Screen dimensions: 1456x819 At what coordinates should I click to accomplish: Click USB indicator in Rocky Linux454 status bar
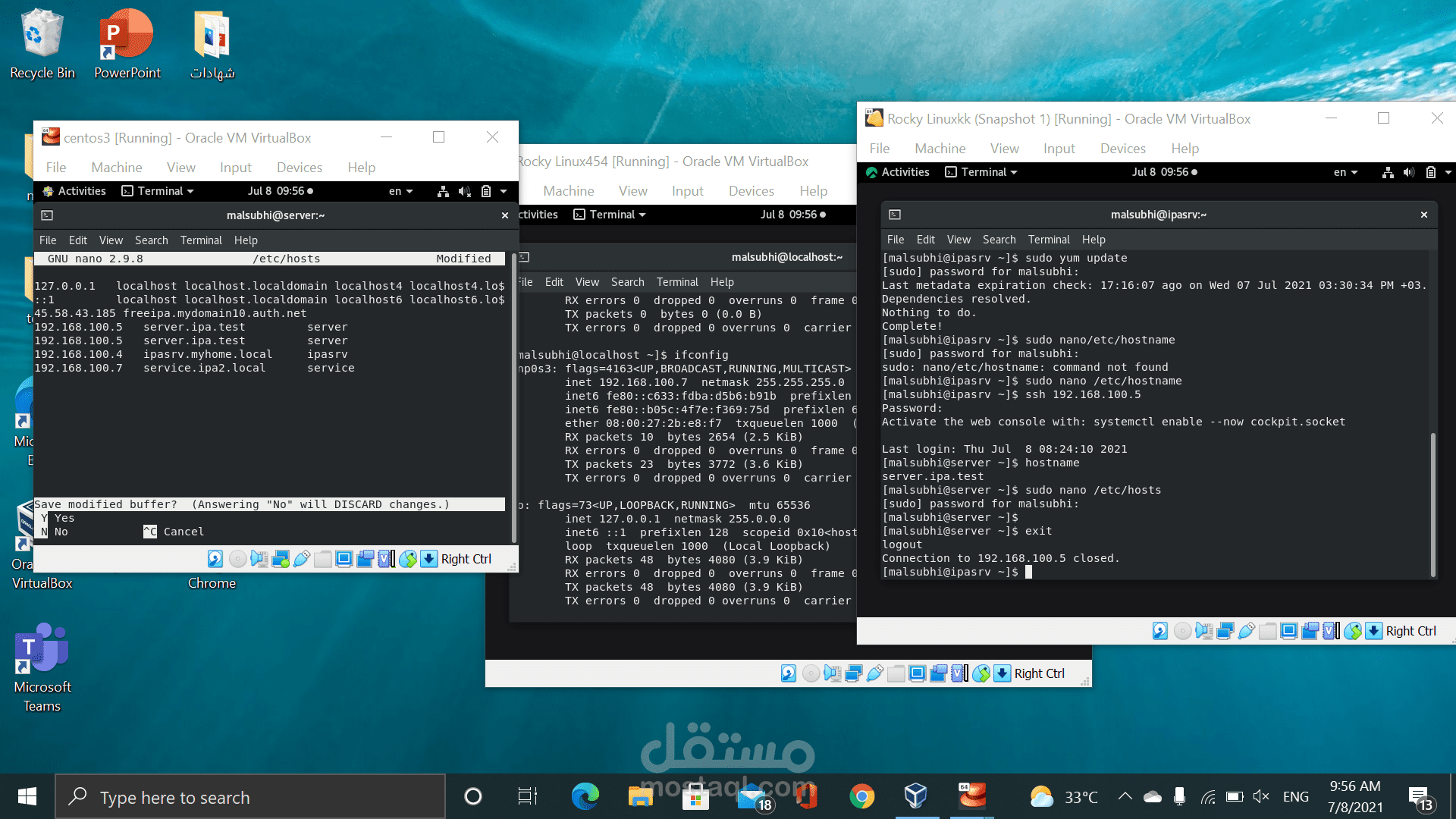coord(874,673)
